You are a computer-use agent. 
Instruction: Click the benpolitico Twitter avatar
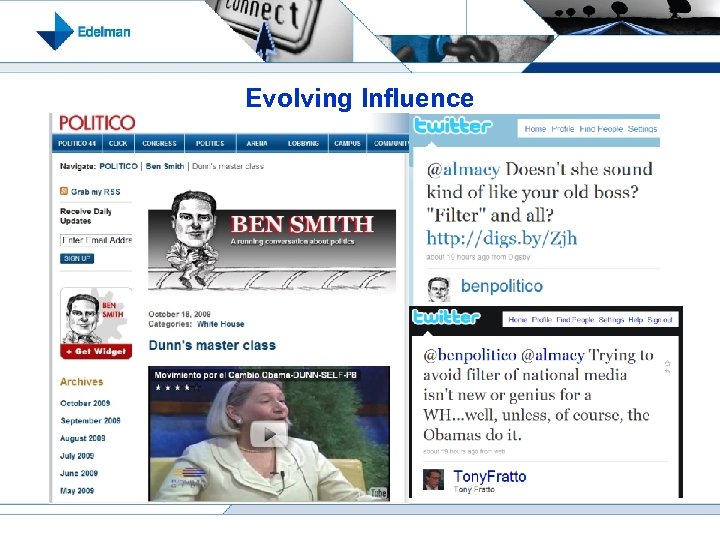[439, 288]
